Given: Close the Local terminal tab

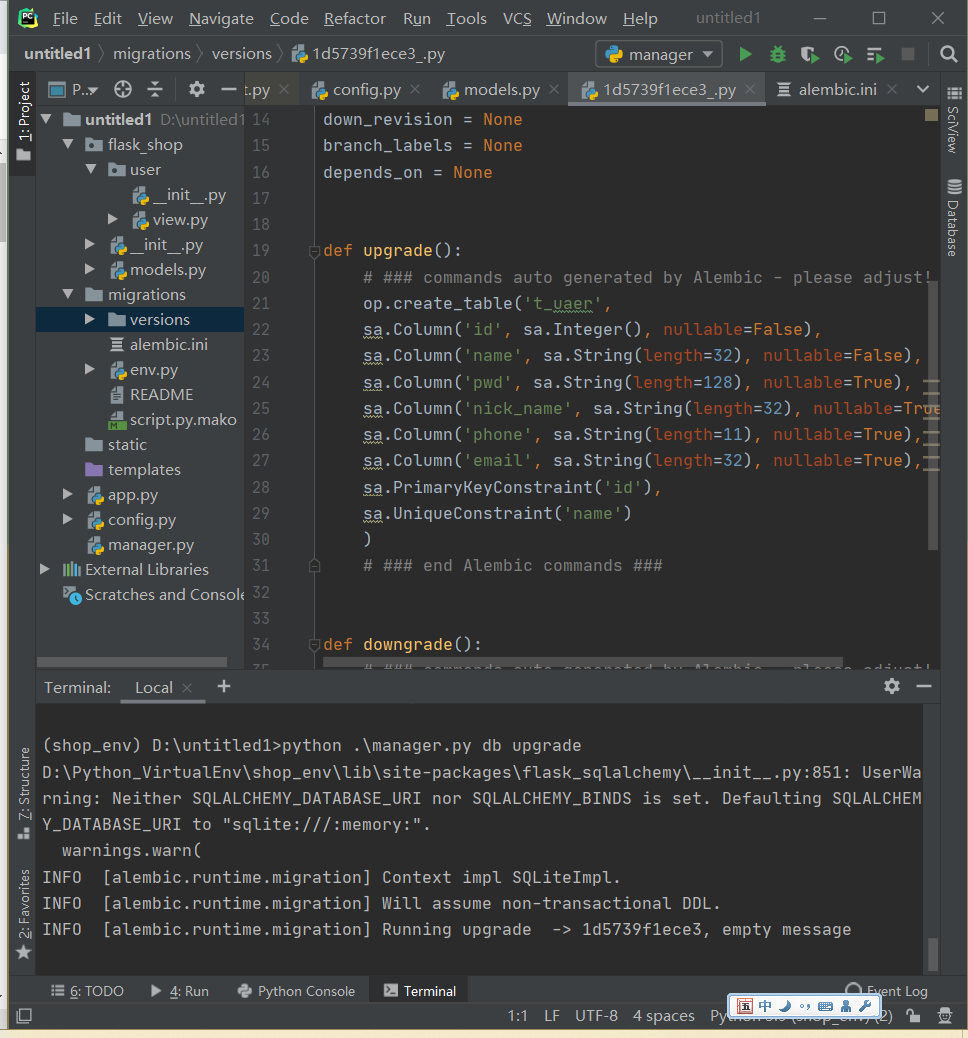Looking at the screenshot, I should 187,687.
